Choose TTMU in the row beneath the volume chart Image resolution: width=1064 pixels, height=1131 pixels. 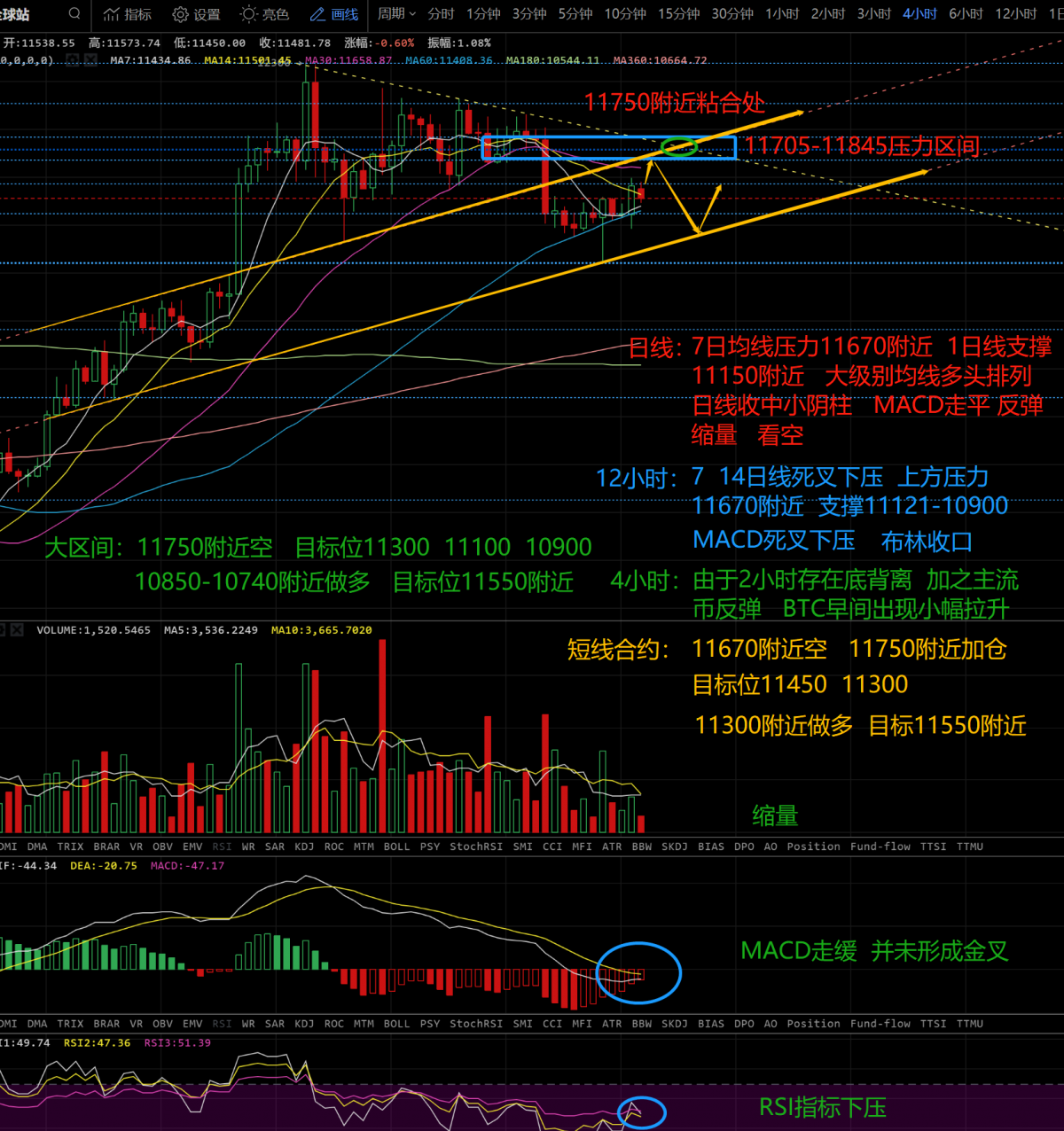pyautogui.click(x=970, y=846)
